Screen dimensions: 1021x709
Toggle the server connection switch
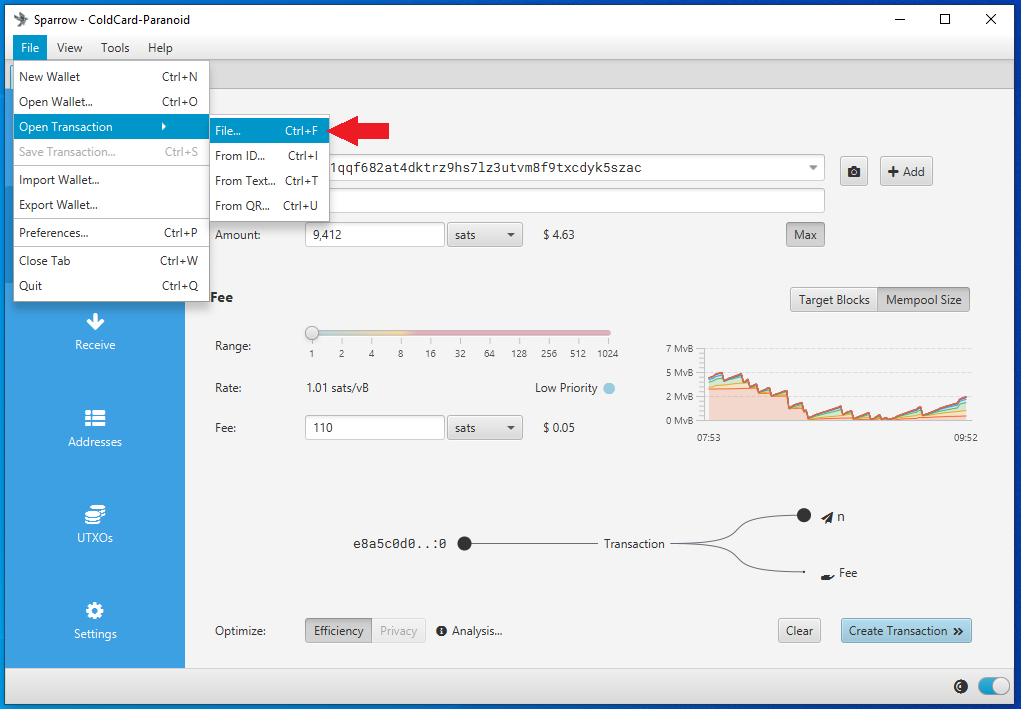pyautogui.click(x=993, y=686)
